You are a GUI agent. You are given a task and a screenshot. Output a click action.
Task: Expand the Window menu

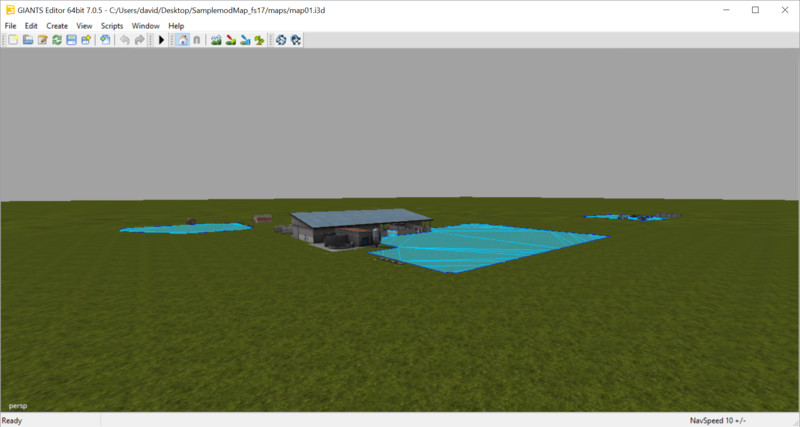[145, 25]
